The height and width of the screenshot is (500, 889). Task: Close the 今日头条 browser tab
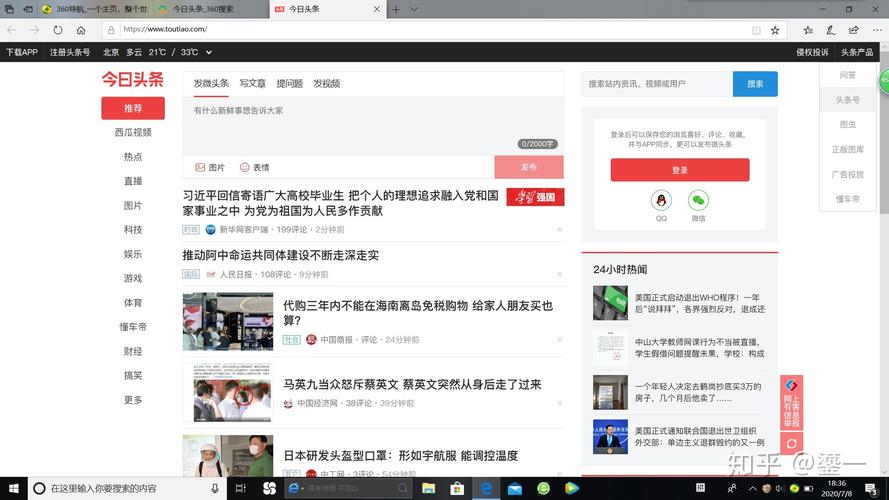[x=376, y=9]
